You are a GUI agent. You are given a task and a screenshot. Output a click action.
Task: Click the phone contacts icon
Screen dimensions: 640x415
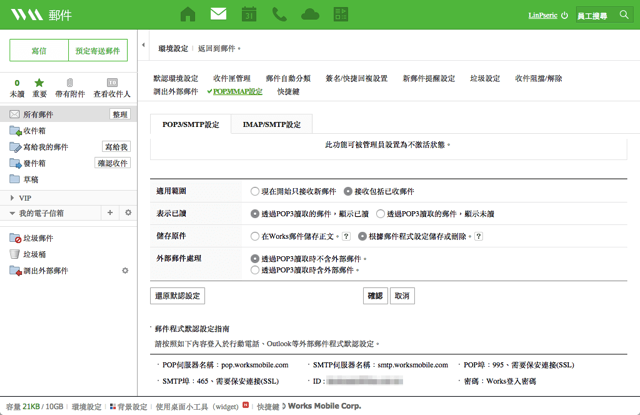(x=279, y=15)
